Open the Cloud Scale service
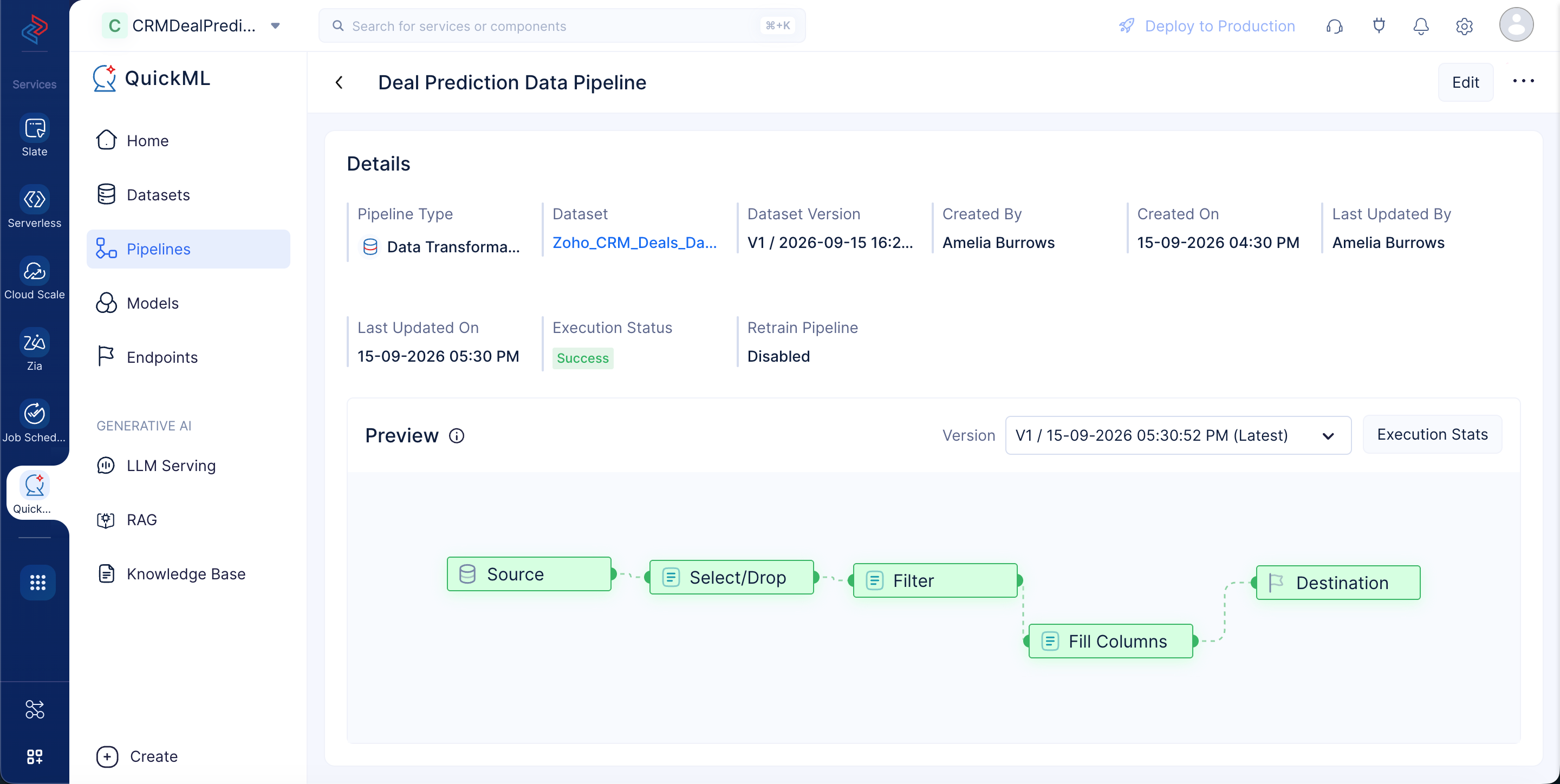This screenshot has height=784, width=1560. point(35,278)
